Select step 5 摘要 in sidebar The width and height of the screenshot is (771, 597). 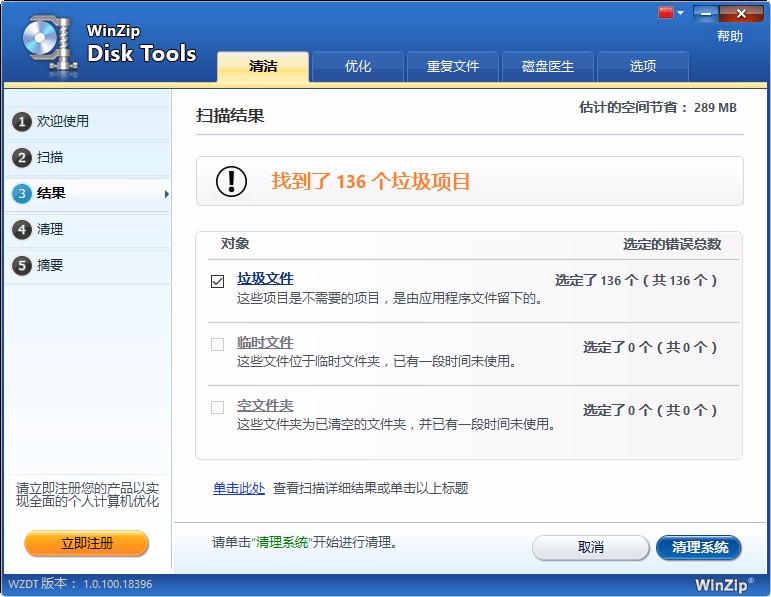tap(88, 266)
